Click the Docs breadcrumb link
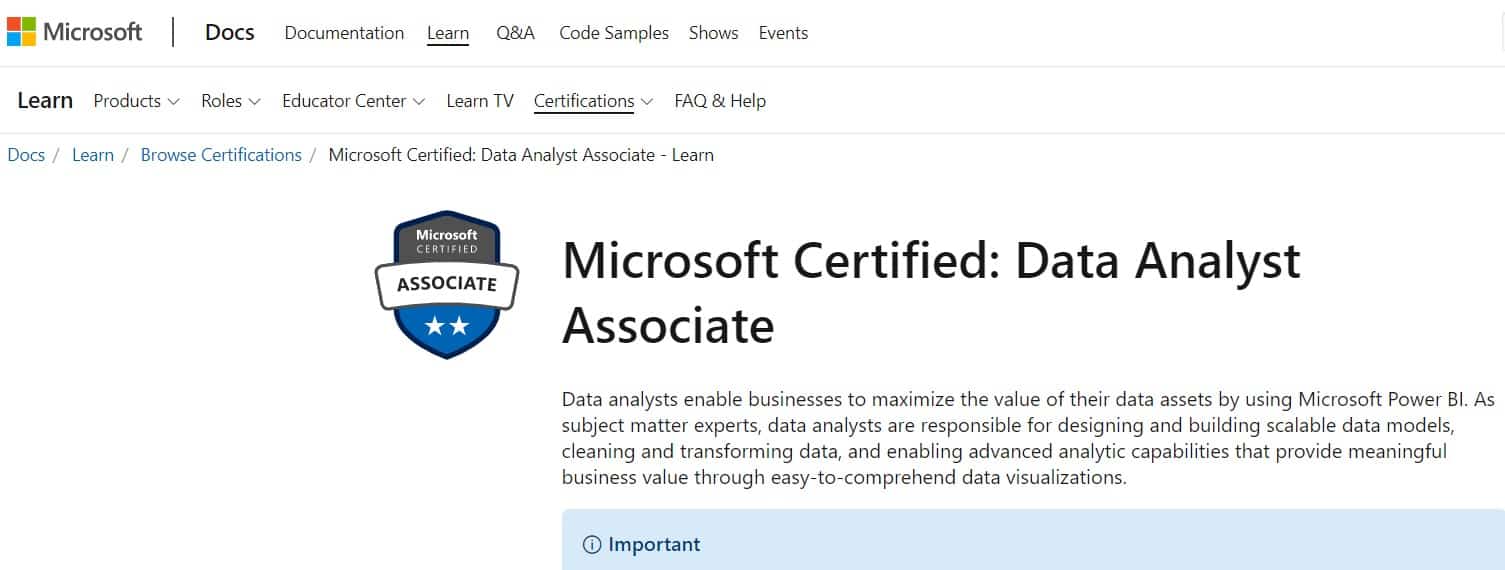This screenshot has width=1505, height=570. point(26,155)
